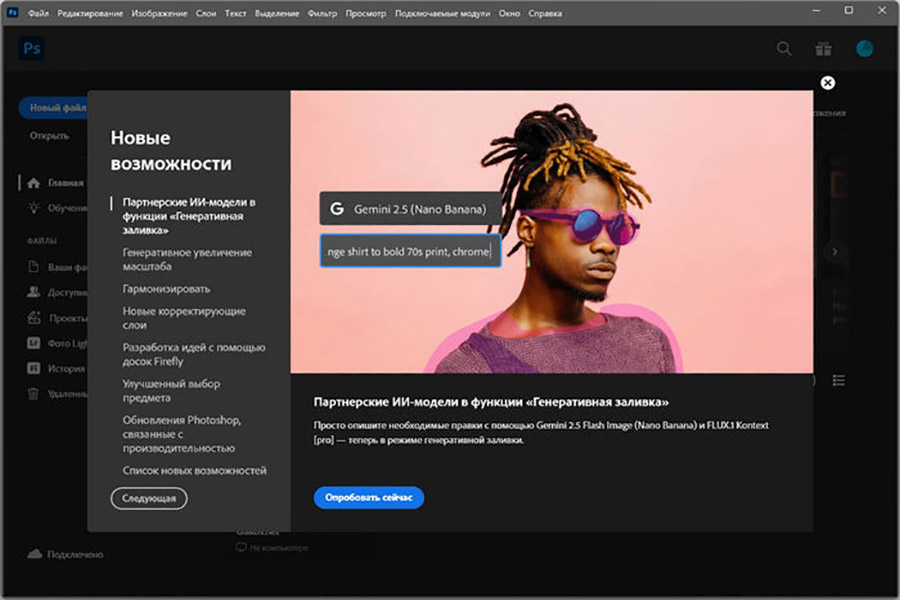Click the Опробовать сейчас button
Screen dimensions: 900x600
(369, 498)
